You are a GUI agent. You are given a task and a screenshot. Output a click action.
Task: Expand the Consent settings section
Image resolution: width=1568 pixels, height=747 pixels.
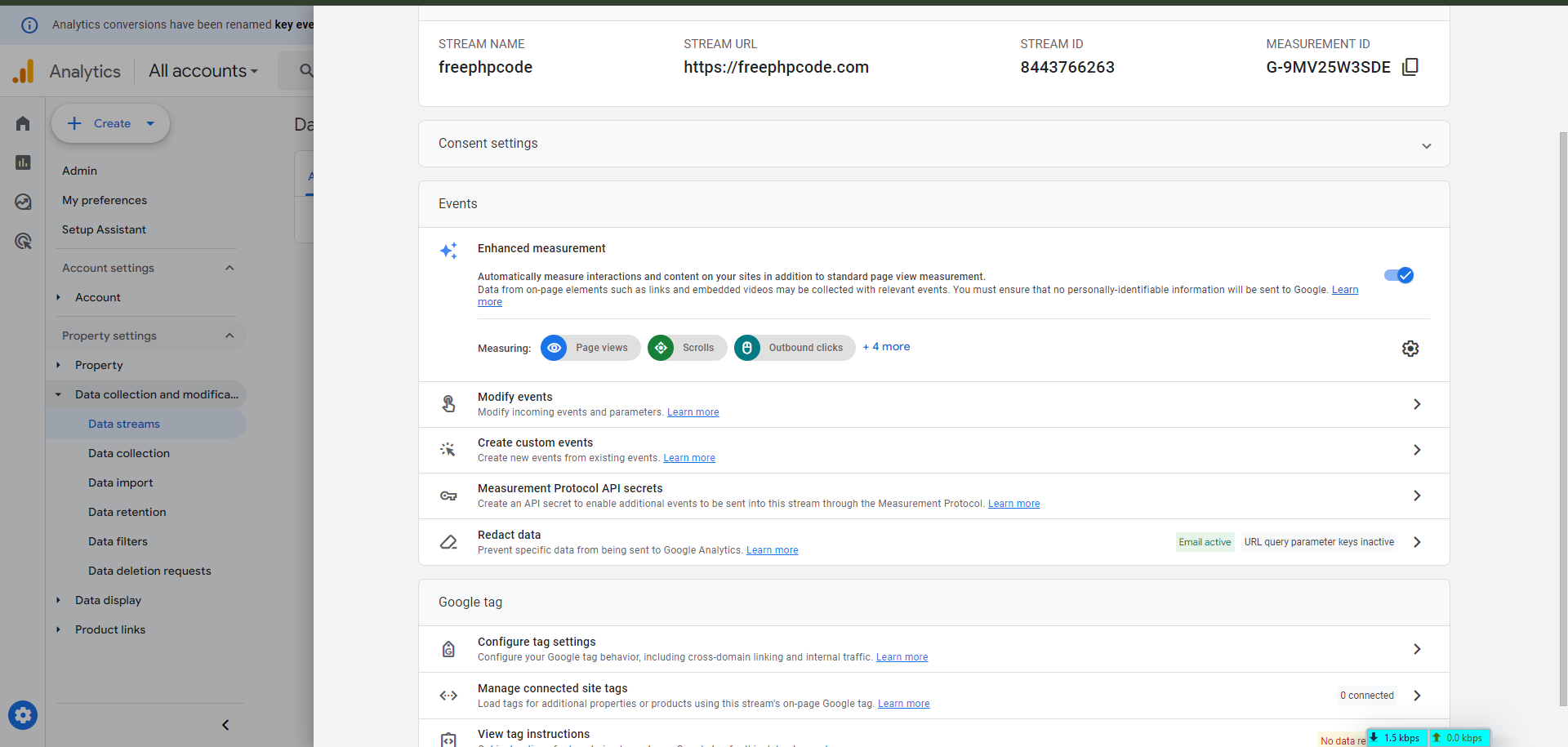(933, 144)
